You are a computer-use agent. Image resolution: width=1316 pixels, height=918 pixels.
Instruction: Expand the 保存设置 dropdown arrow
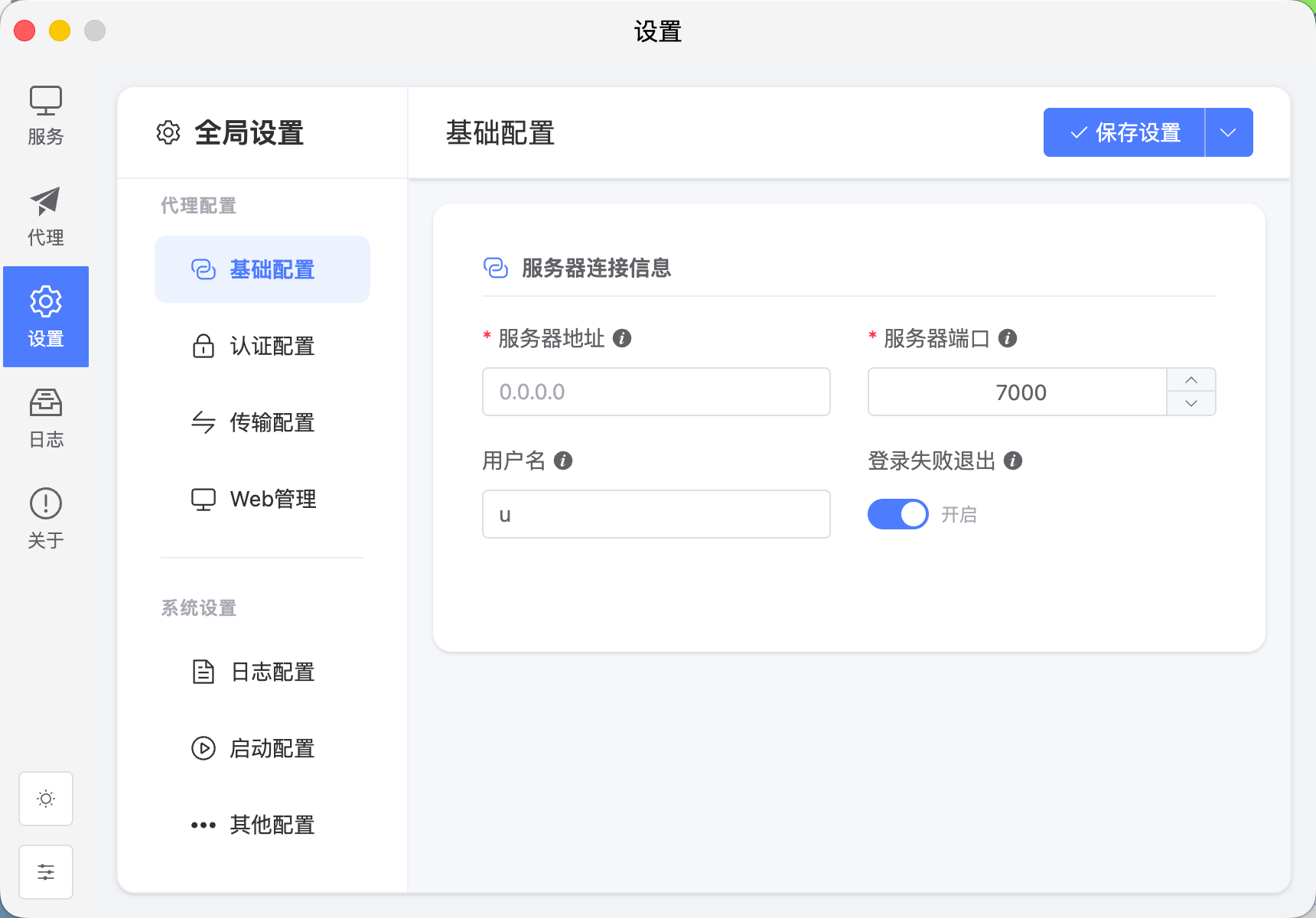coord(1228,132)
